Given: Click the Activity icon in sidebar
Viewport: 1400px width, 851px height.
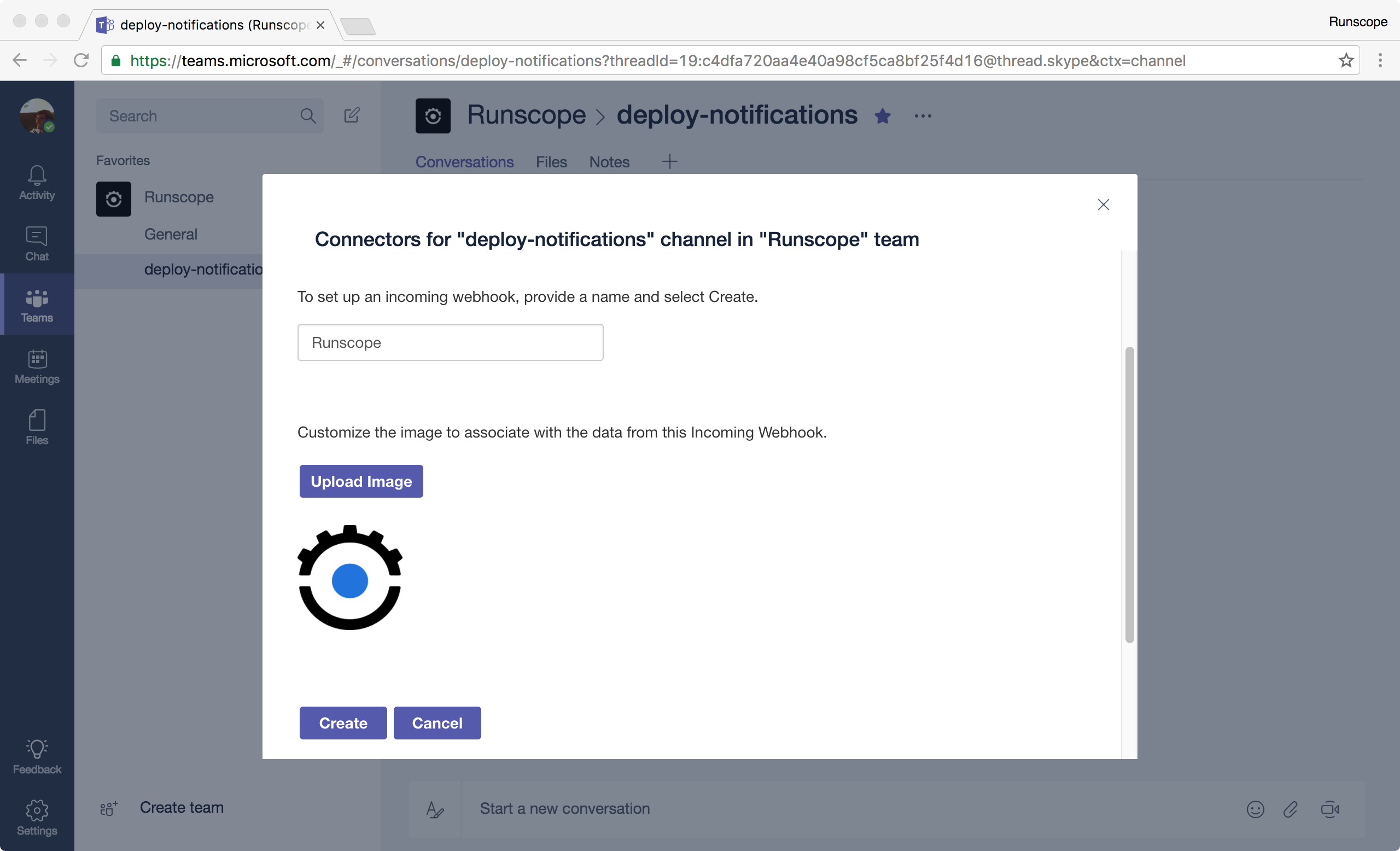Looking at the screenshot, I should click(x=37, y=180).
